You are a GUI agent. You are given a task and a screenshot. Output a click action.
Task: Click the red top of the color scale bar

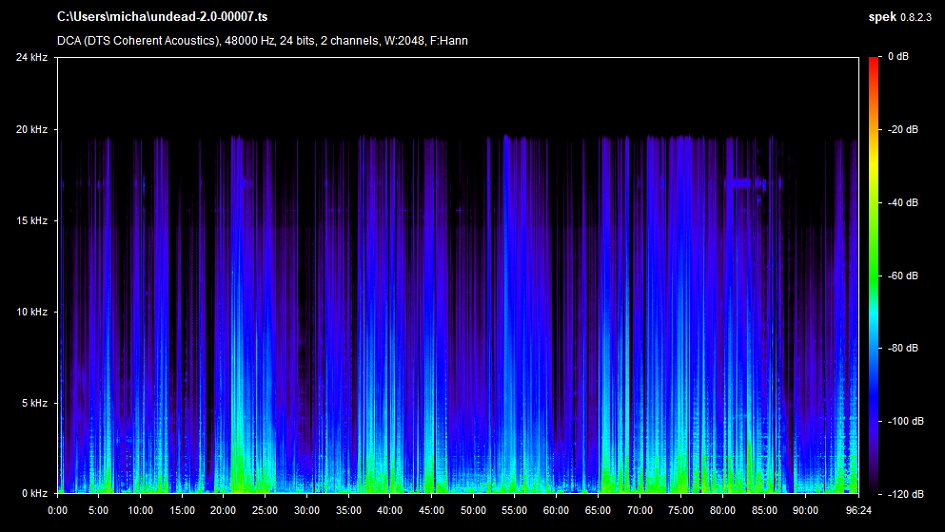[873, 62]
